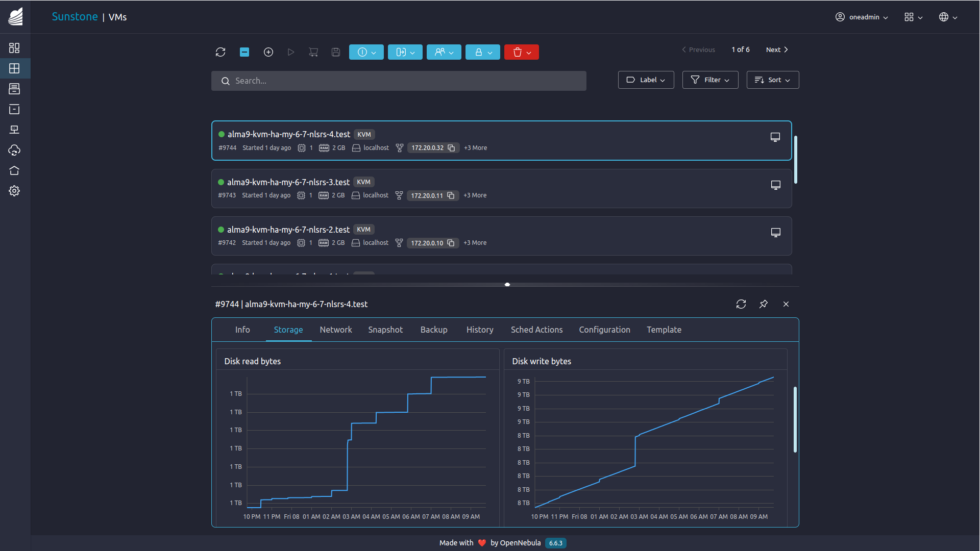980x551 pixels.
Task: Copy the IP address 172.20.0.32
Action: point(452,148)
